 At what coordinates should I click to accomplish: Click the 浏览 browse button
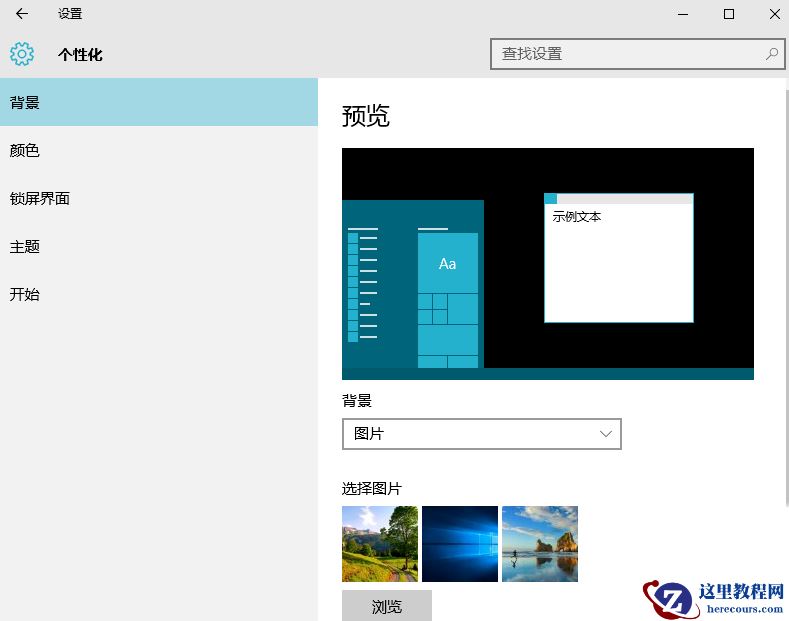click(x=387, y=606)
